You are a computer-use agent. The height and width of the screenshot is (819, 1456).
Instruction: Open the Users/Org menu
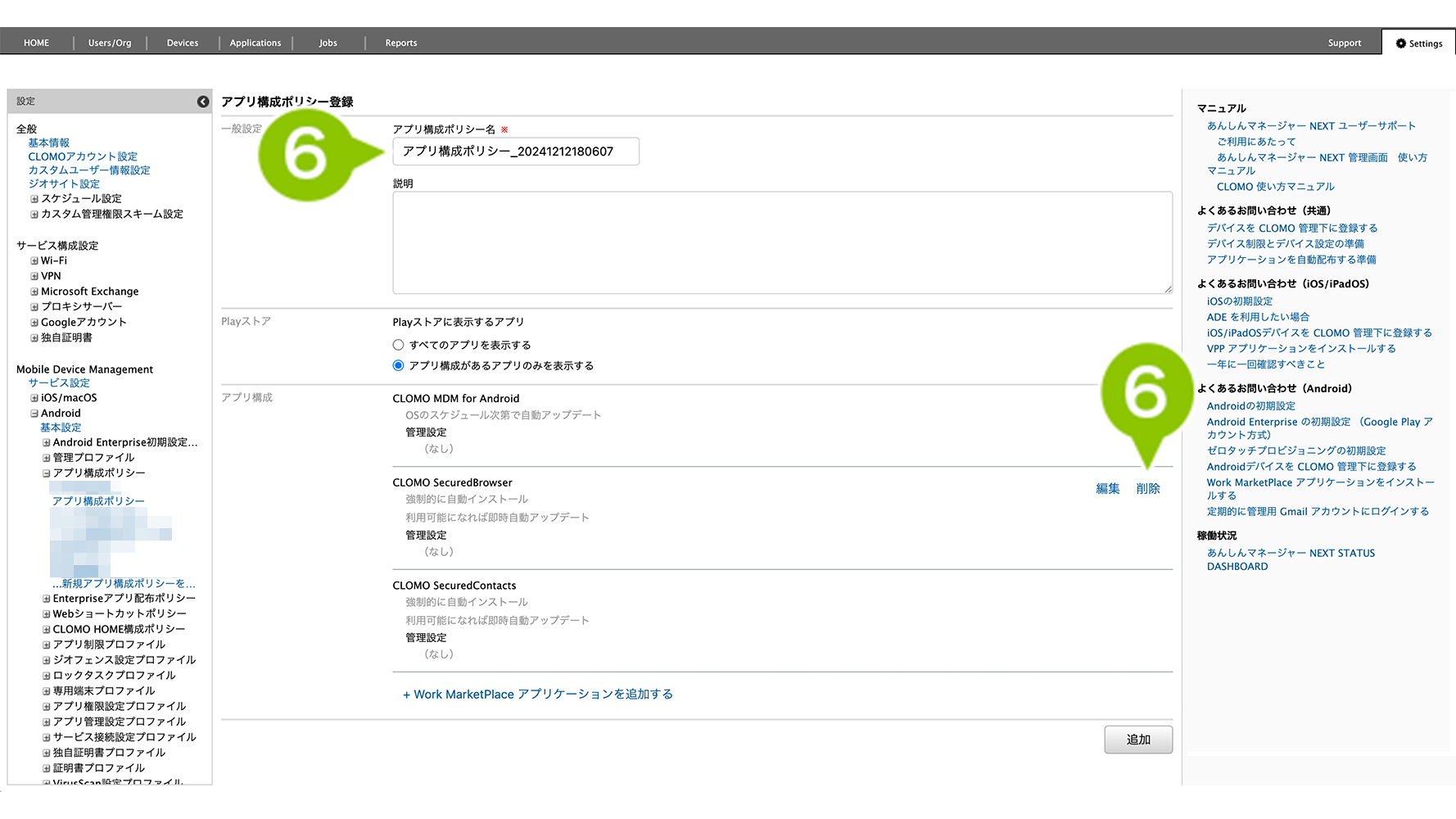click(x=110, y=43)
